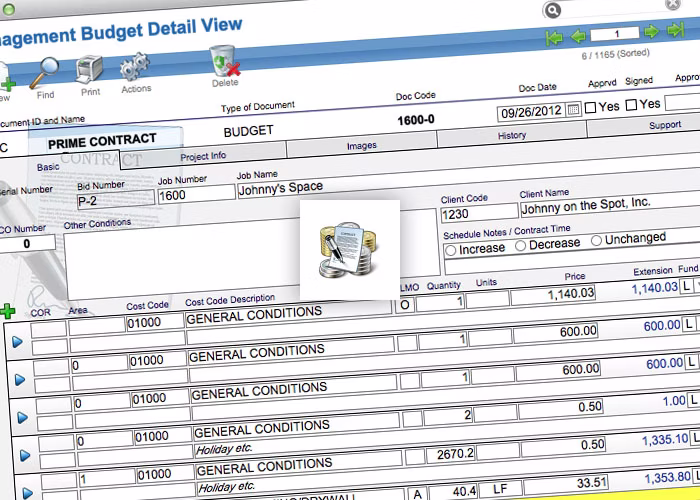
Task: Click the Print printer icon
Action: point(91,70)
